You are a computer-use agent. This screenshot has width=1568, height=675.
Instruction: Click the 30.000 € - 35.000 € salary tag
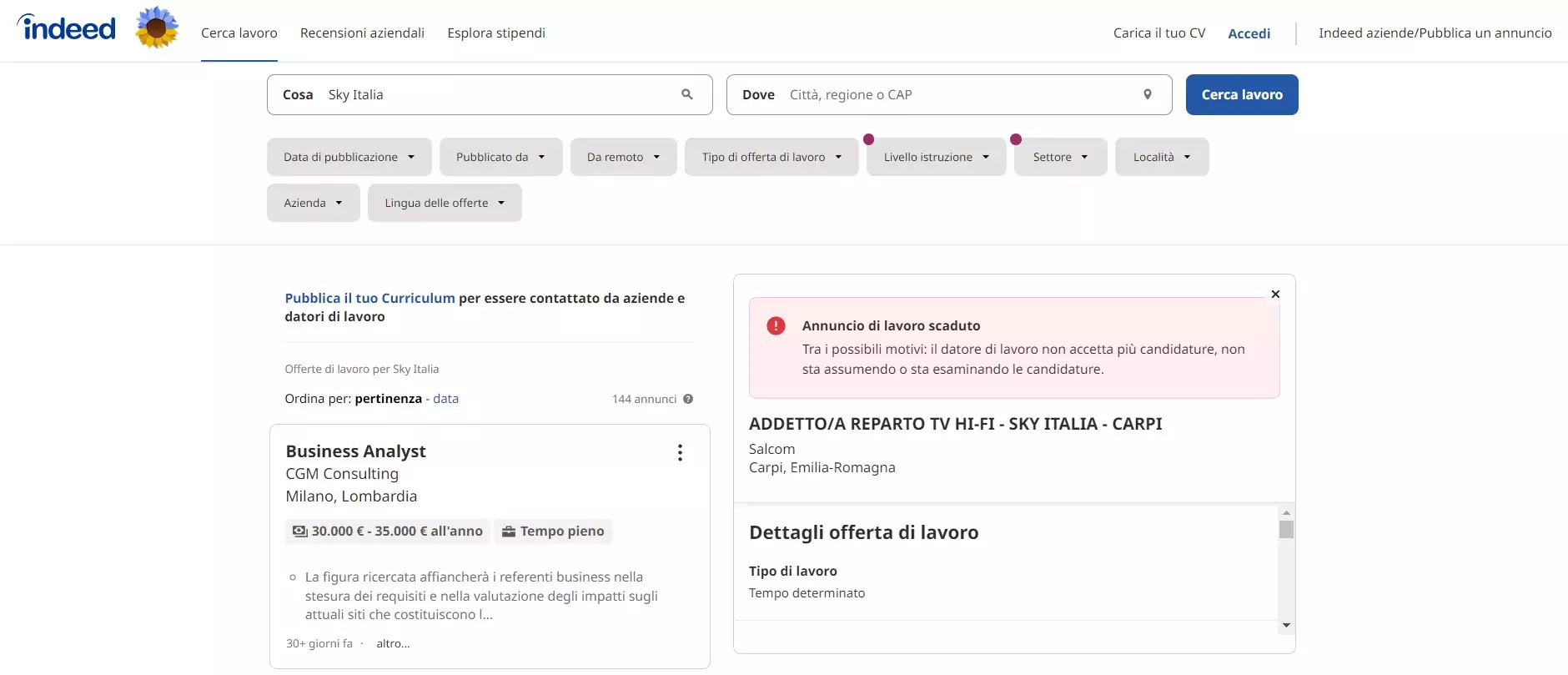(388, 531)
